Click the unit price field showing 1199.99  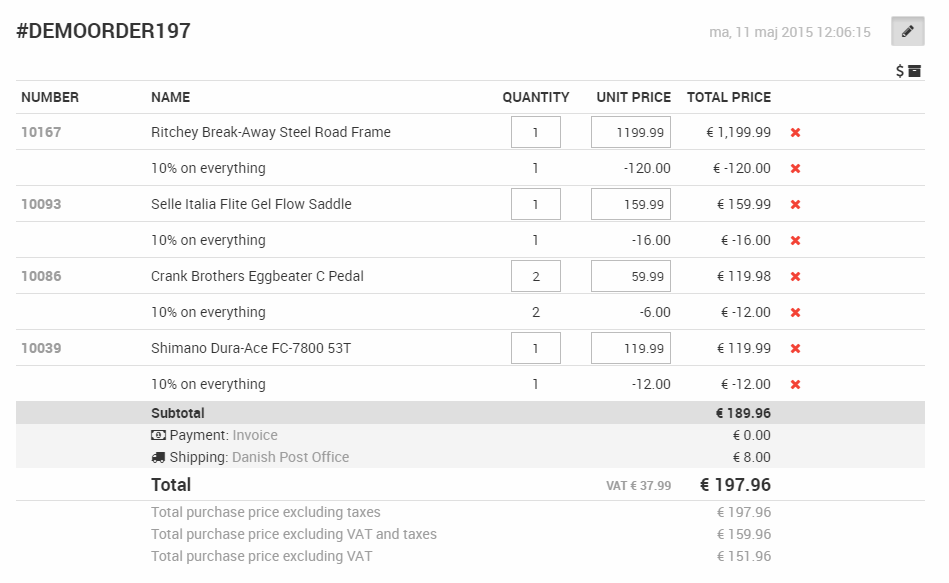pos(630,132)
